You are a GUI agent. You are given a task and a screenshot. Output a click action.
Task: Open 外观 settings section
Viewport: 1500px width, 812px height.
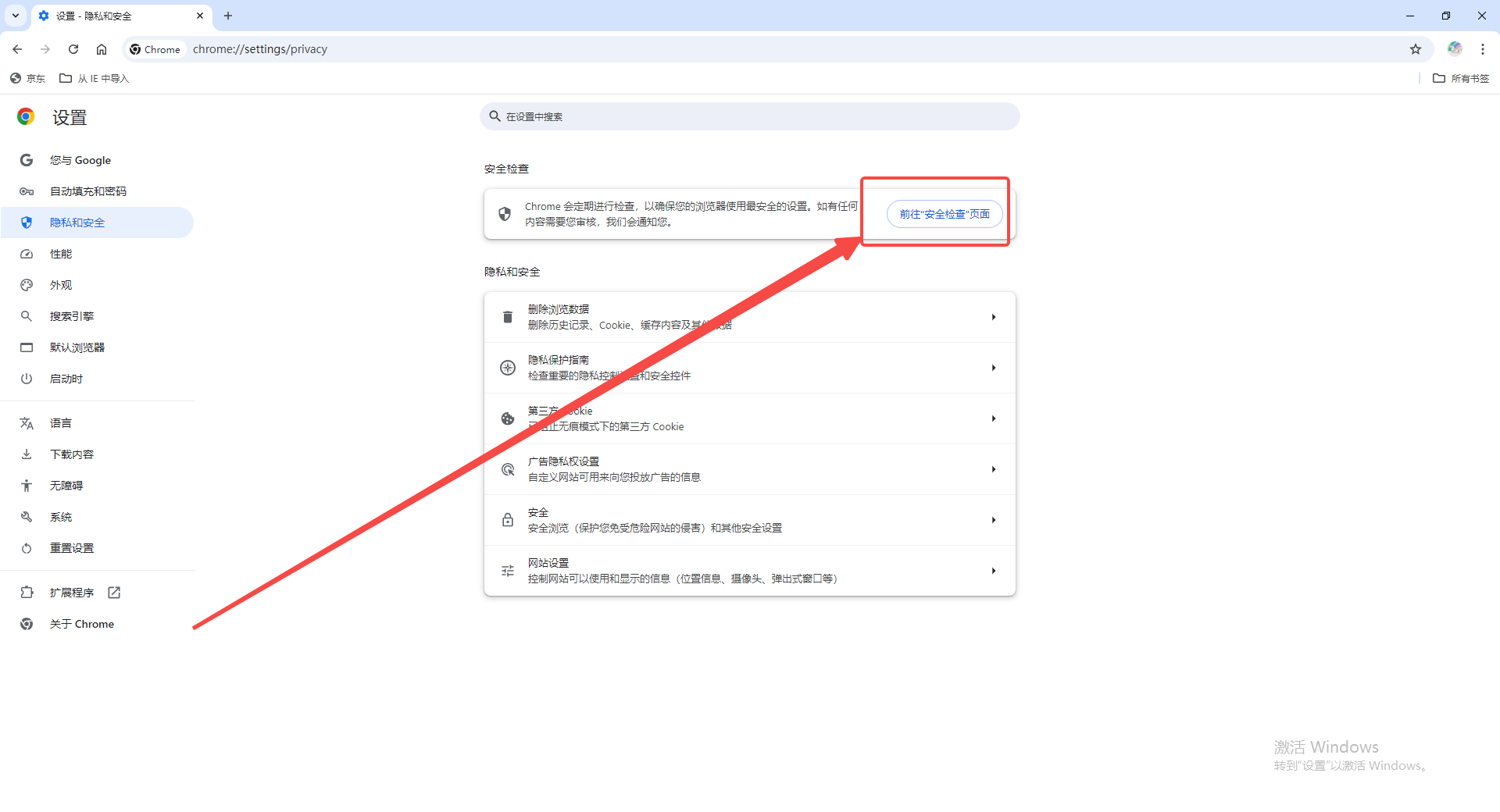coord(97,285)
